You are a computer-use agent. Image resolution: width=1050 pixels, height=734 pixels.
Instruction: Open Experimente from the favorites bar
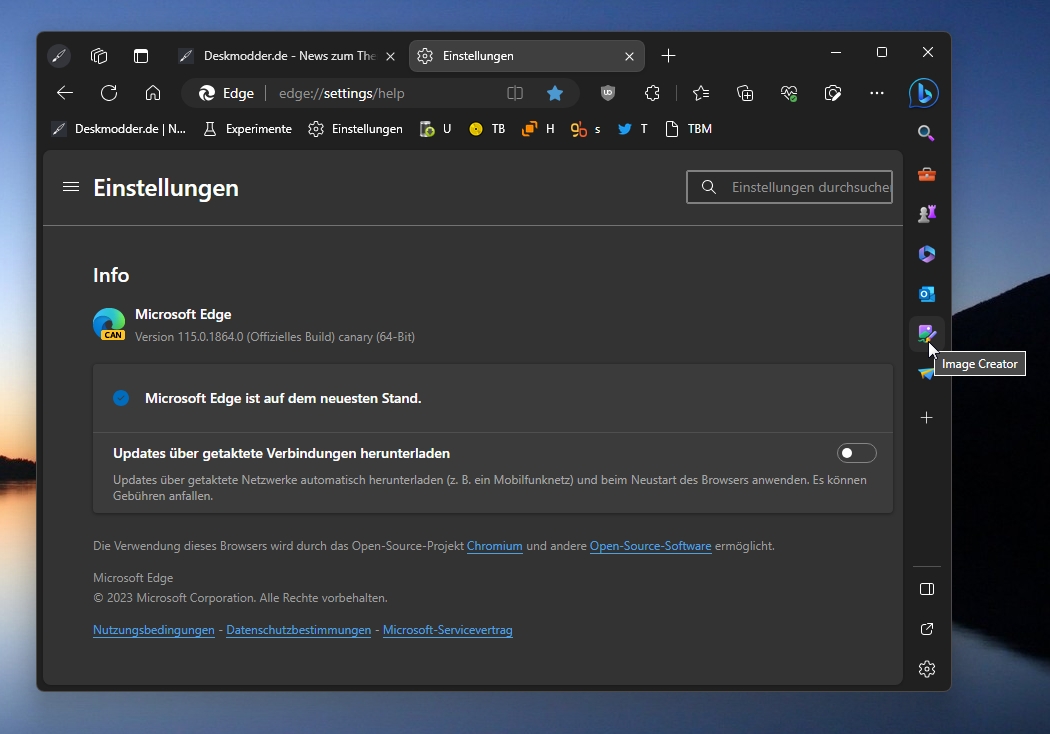[247, 129]
